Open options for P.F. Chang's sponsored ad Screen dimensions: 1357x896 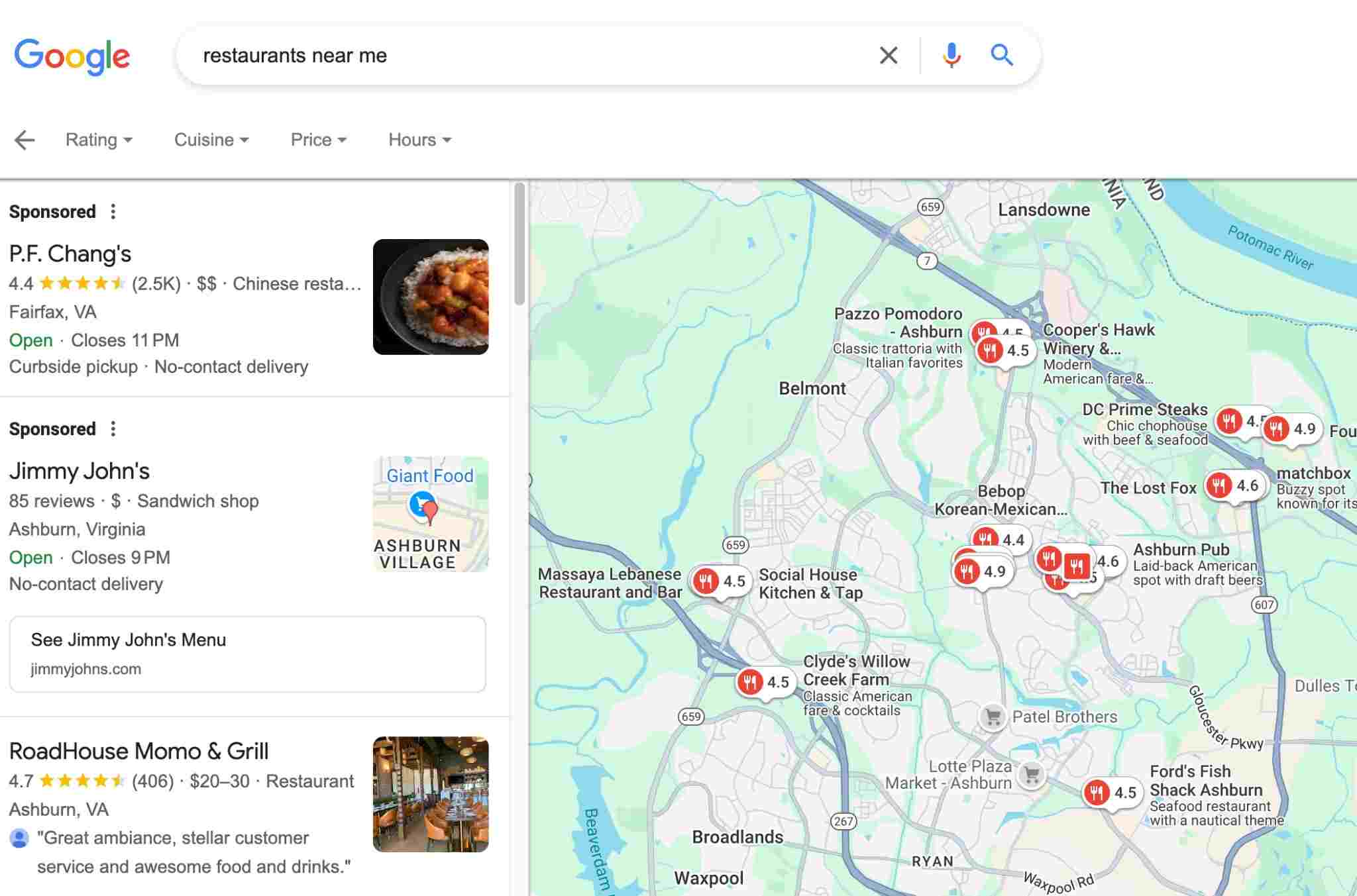[113, 211]
